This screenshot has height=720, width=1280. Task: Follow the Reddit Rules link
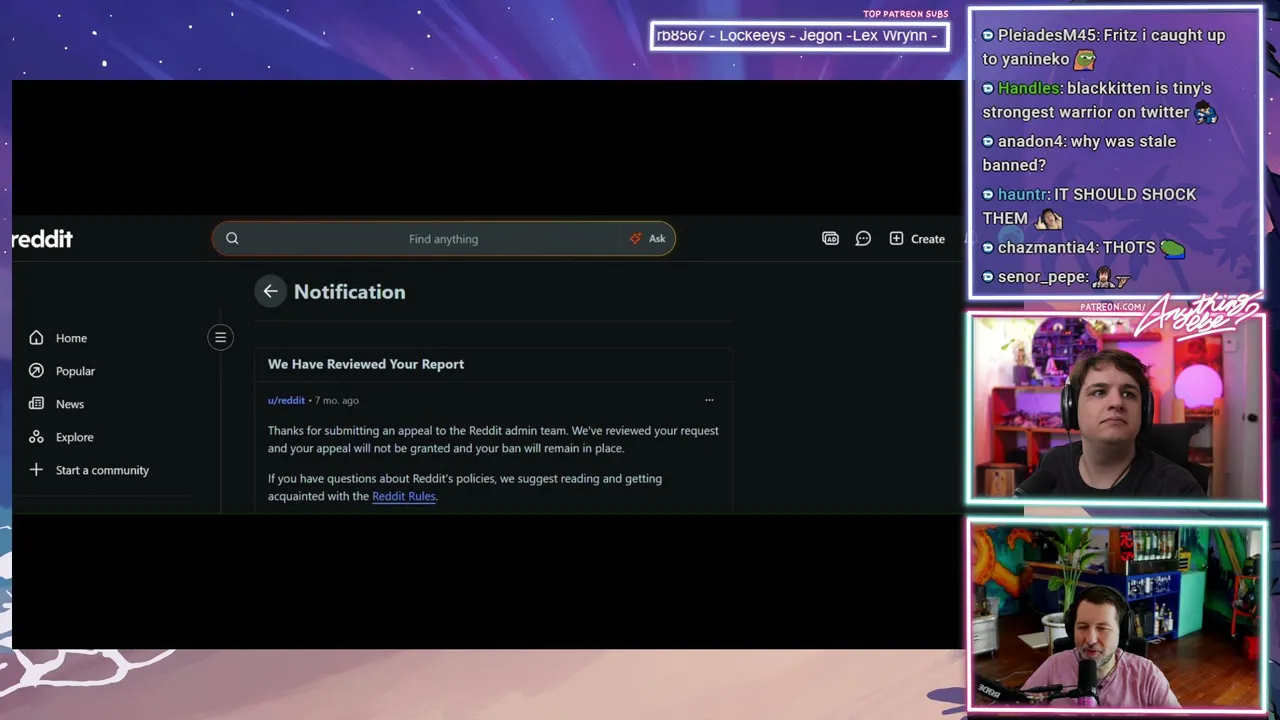pyautogui.click(x=404, y=496)
